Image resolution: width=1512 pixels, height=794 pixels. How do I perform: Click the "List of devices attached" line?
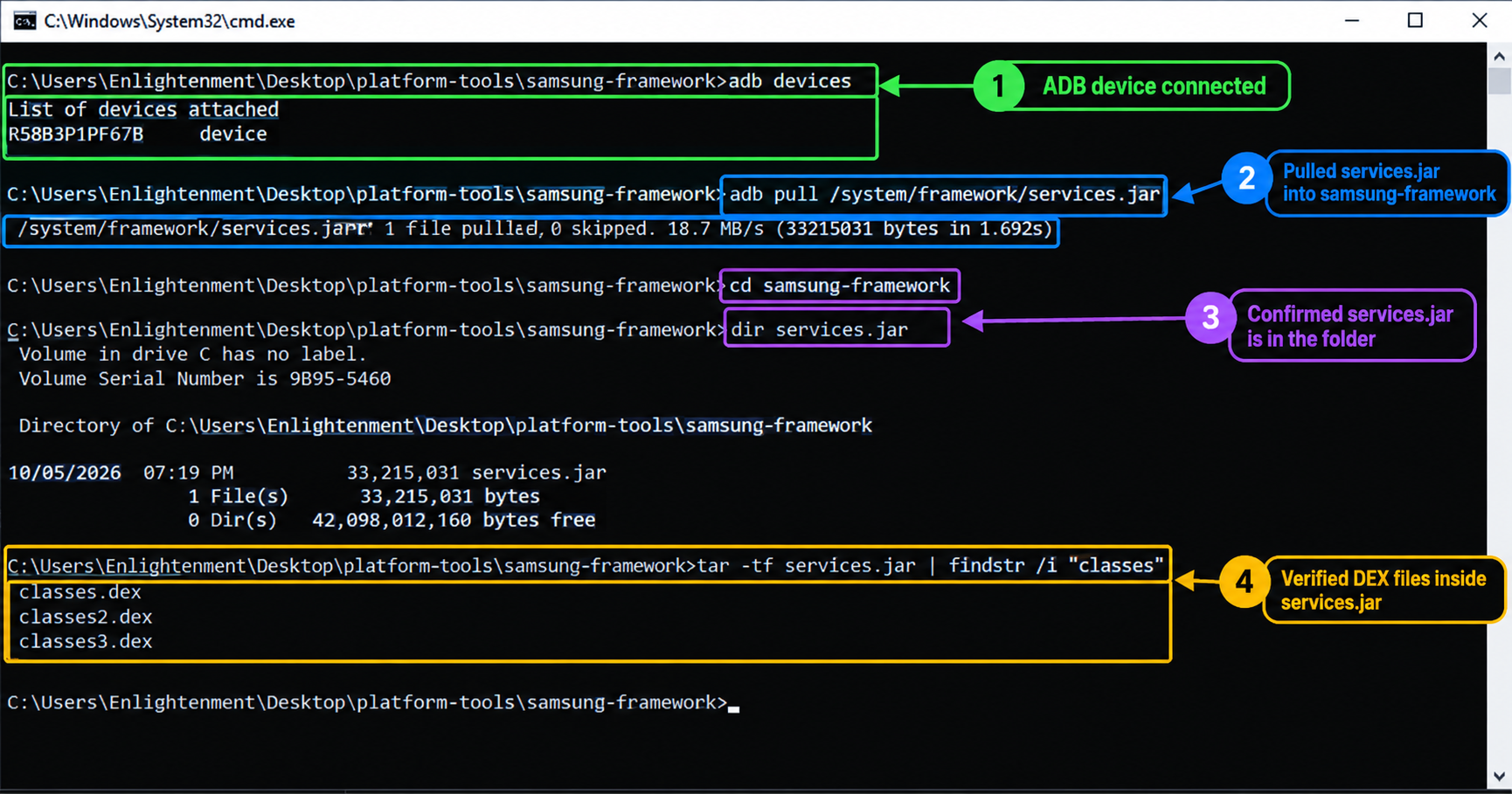coord(143,109)
